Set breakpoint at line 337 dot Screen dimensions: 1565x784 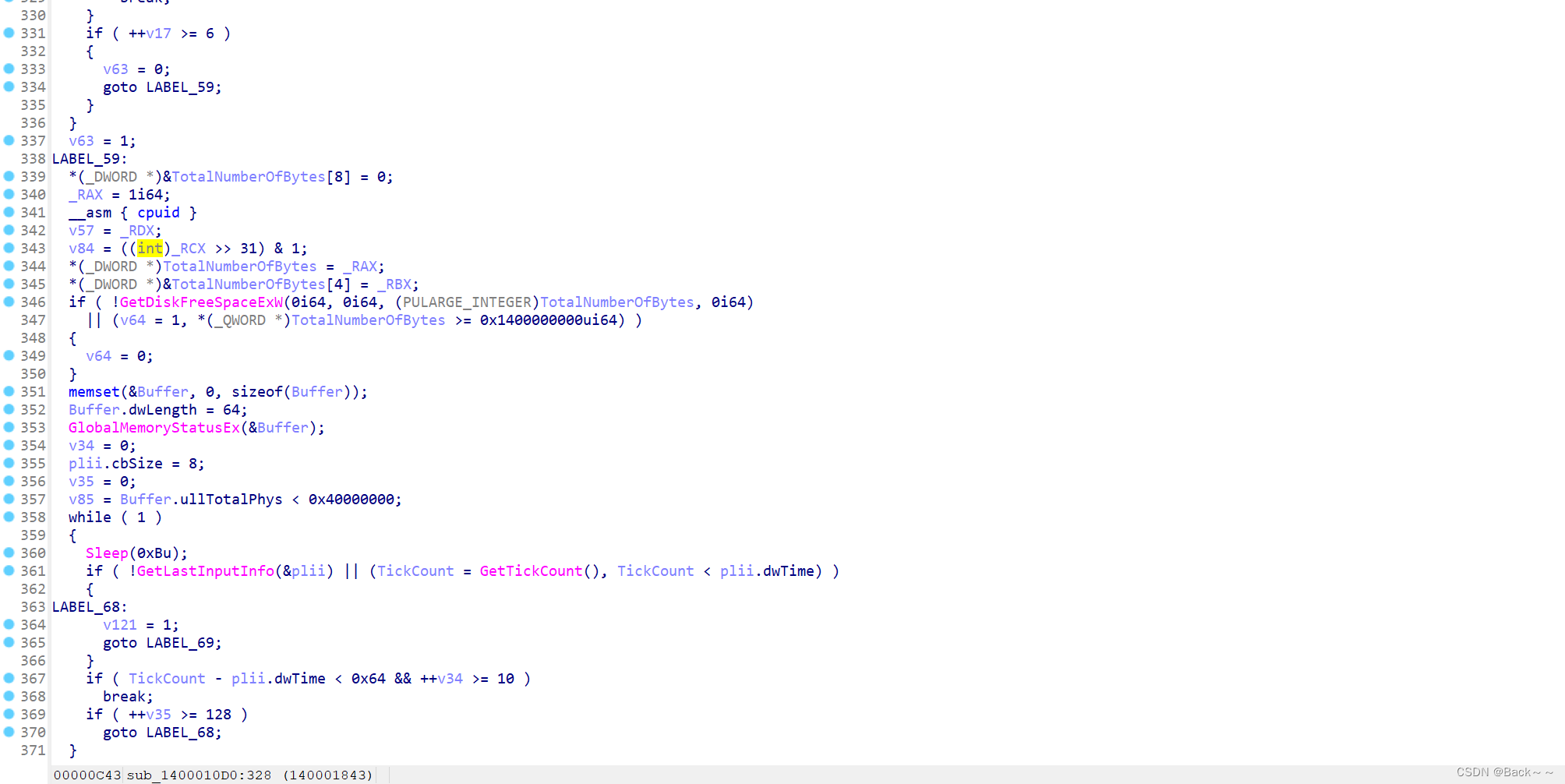coord(9,140)
